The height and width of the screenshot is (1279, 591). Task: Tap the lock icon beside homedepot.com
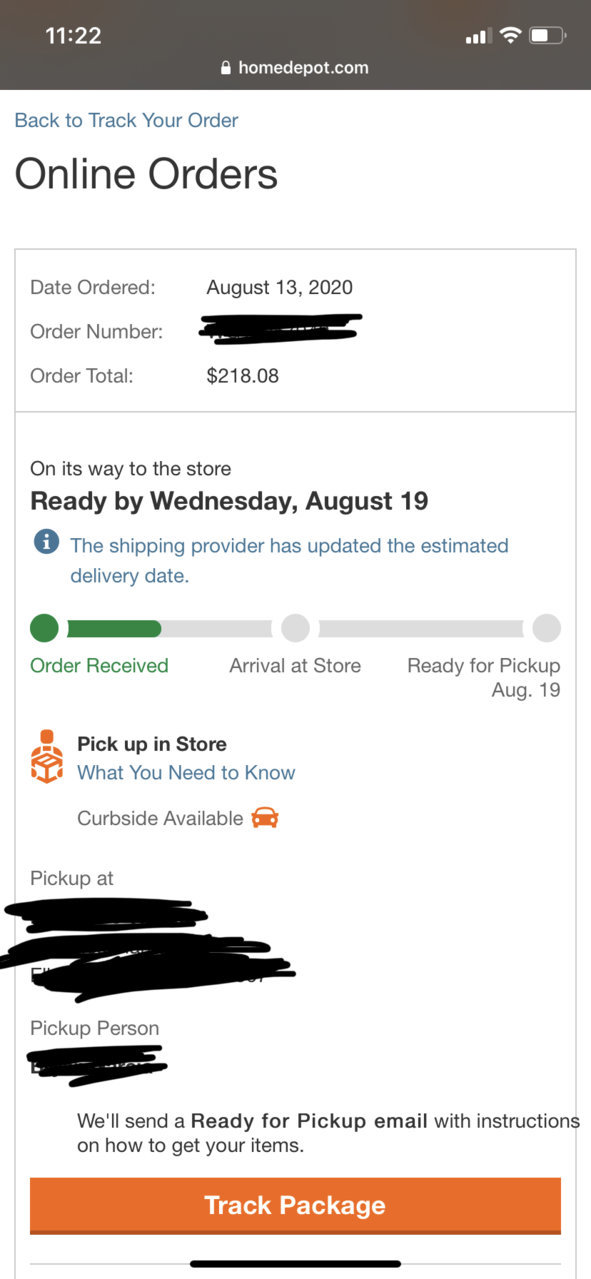226,68
